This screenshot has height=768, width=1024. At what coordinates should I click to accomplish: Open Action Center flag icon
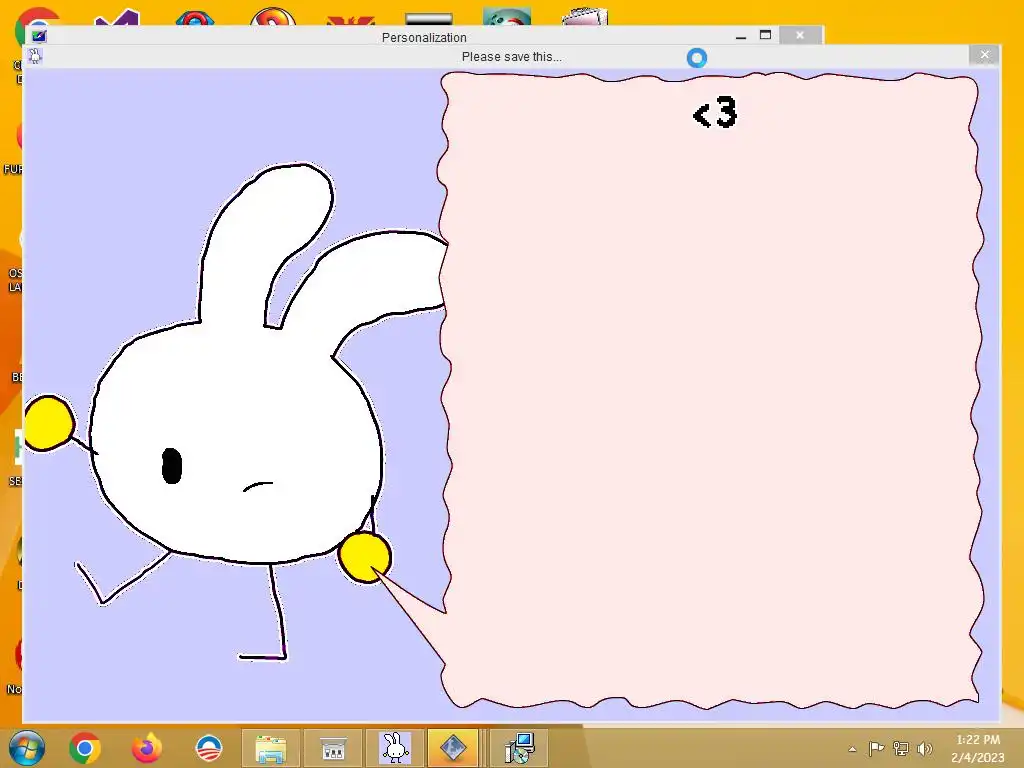(x=876, y=749)
